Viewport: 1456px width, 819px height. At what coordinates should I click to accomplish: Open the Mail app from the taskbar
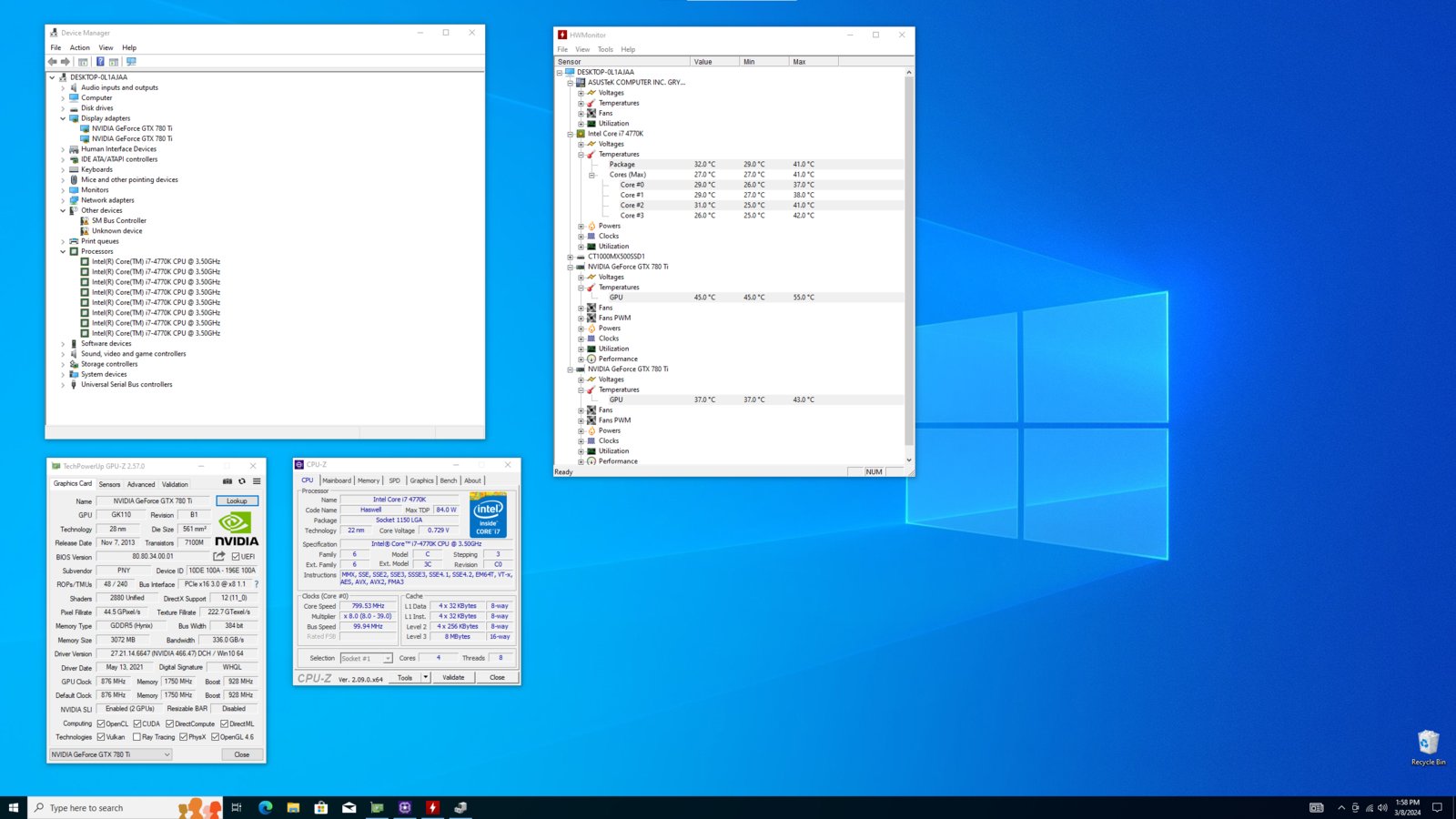[349, 807]
